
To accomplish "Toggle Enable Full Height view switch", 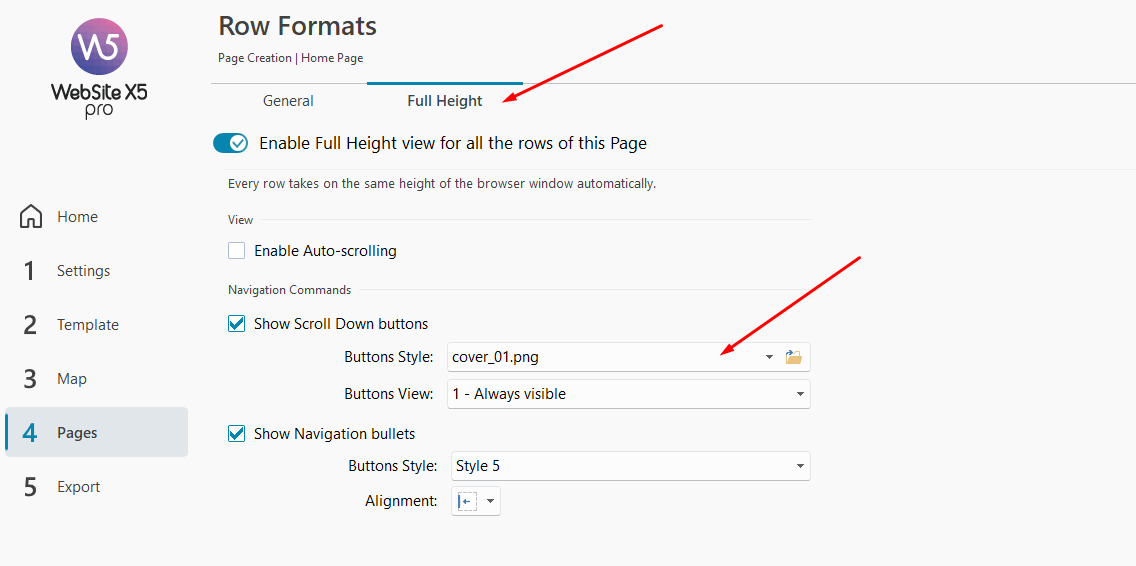I will (x=231, y=143).
